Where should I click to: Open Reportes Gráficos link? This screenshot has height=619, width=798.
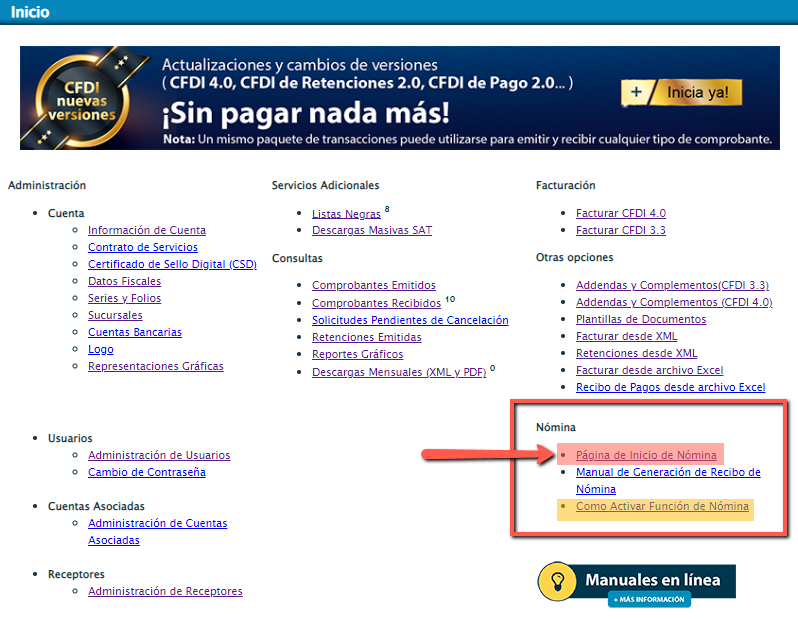pyautogui.click(x=357, y=354)
